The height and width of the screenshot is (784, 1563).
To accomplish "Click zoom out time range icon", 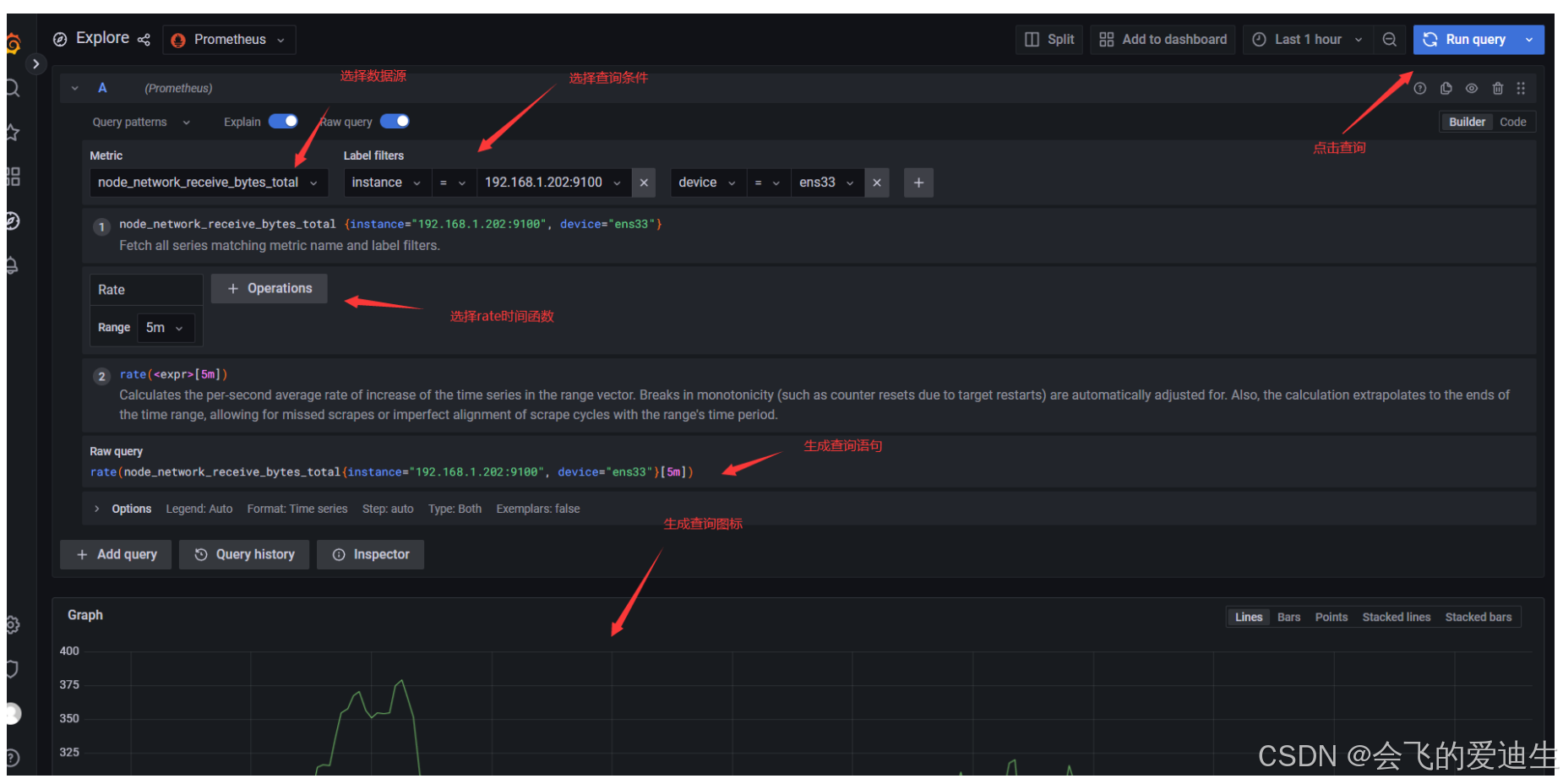I will pyautogui.click(x=1389, y=40).
